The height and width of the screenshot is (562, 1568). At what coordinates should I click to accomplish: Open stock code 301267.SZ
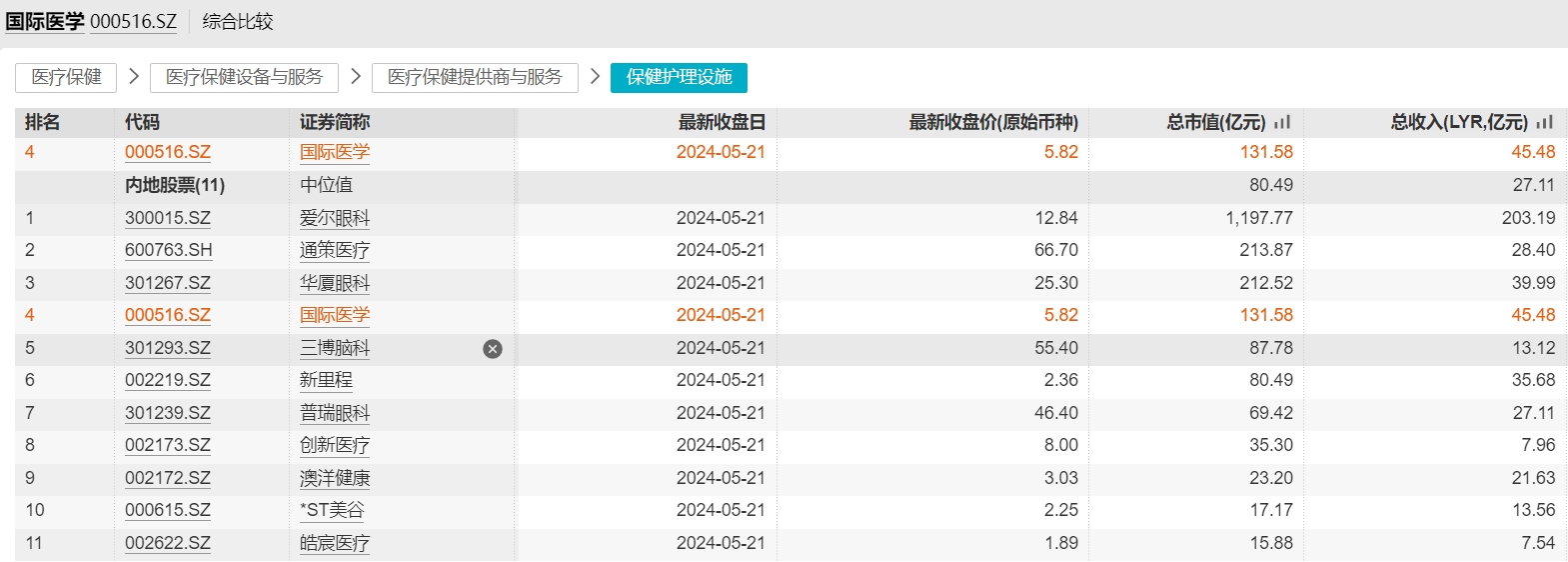tap(168, 283)
